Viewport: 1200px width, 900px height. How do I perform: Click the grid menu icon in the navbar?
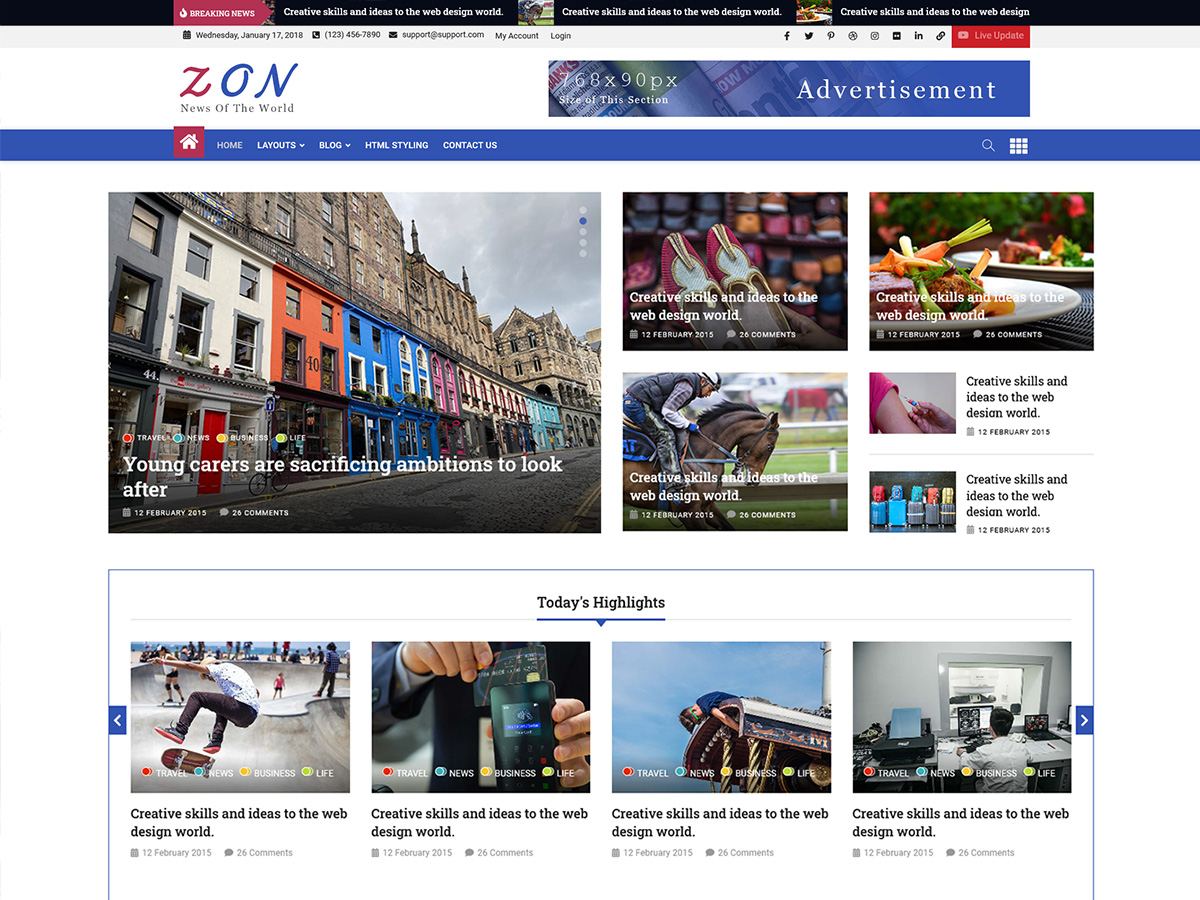click(x=1018, y=145)
